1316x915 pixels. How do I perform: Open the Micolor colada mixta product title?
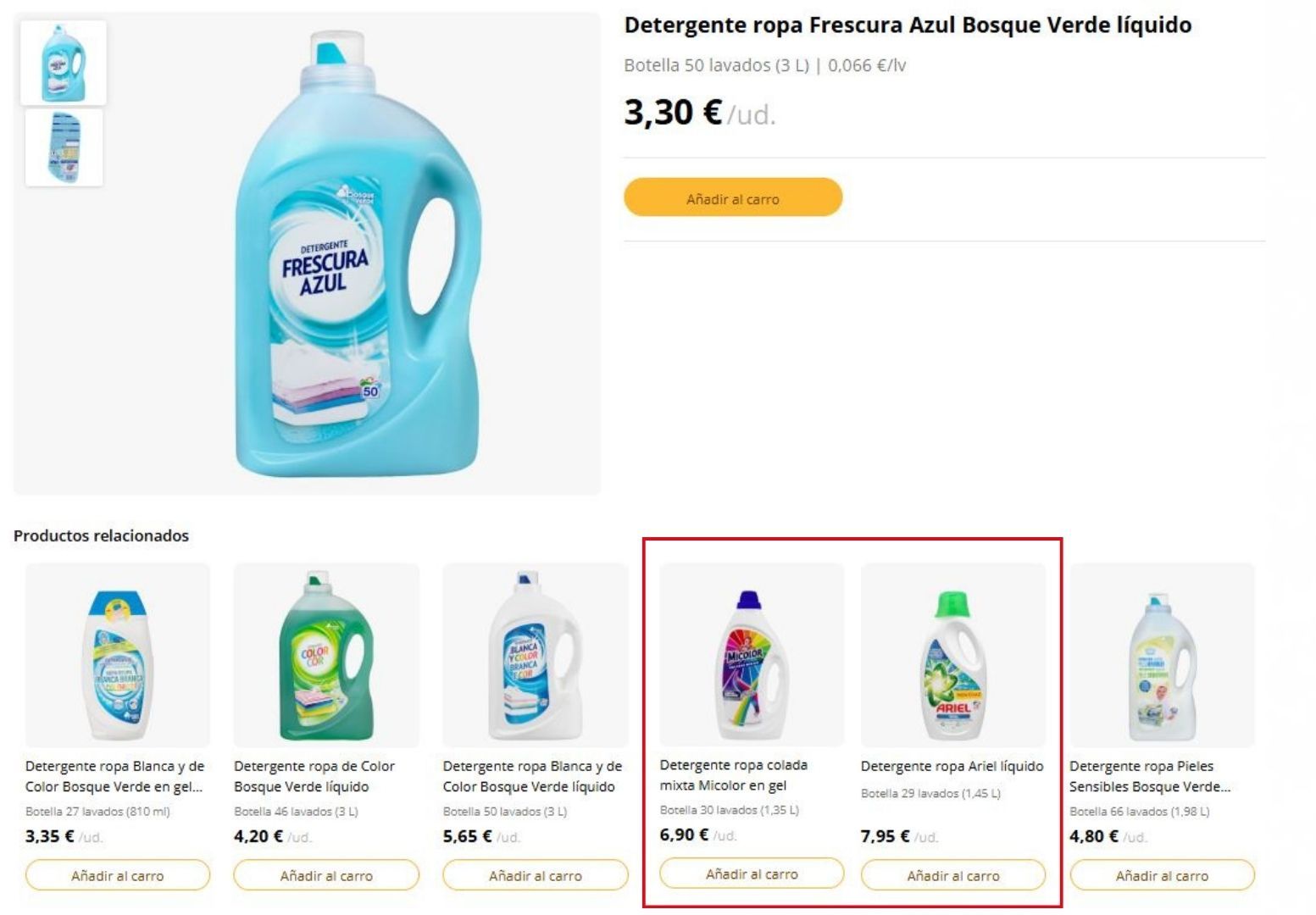[733, 774]
